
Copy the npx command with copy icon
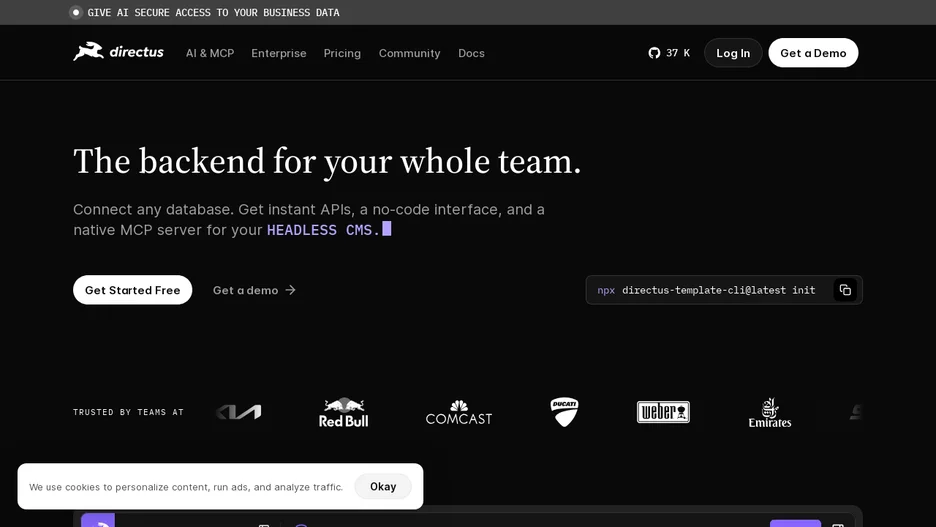[x=845, y=290]
